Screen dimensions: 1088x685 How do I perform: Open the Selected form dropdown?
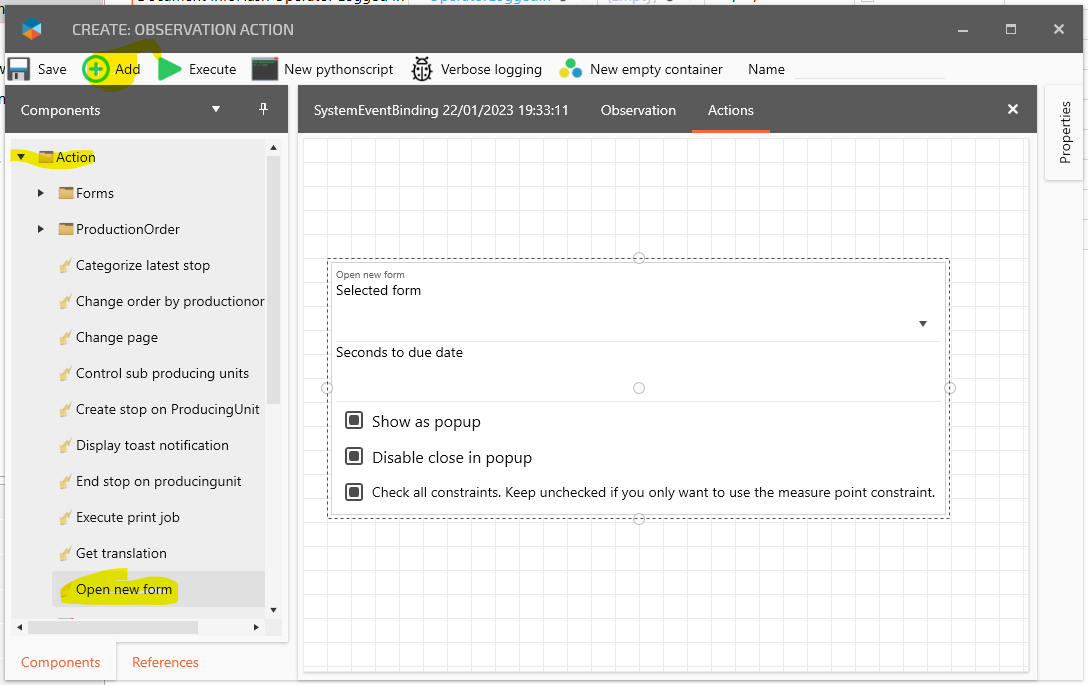922,323
